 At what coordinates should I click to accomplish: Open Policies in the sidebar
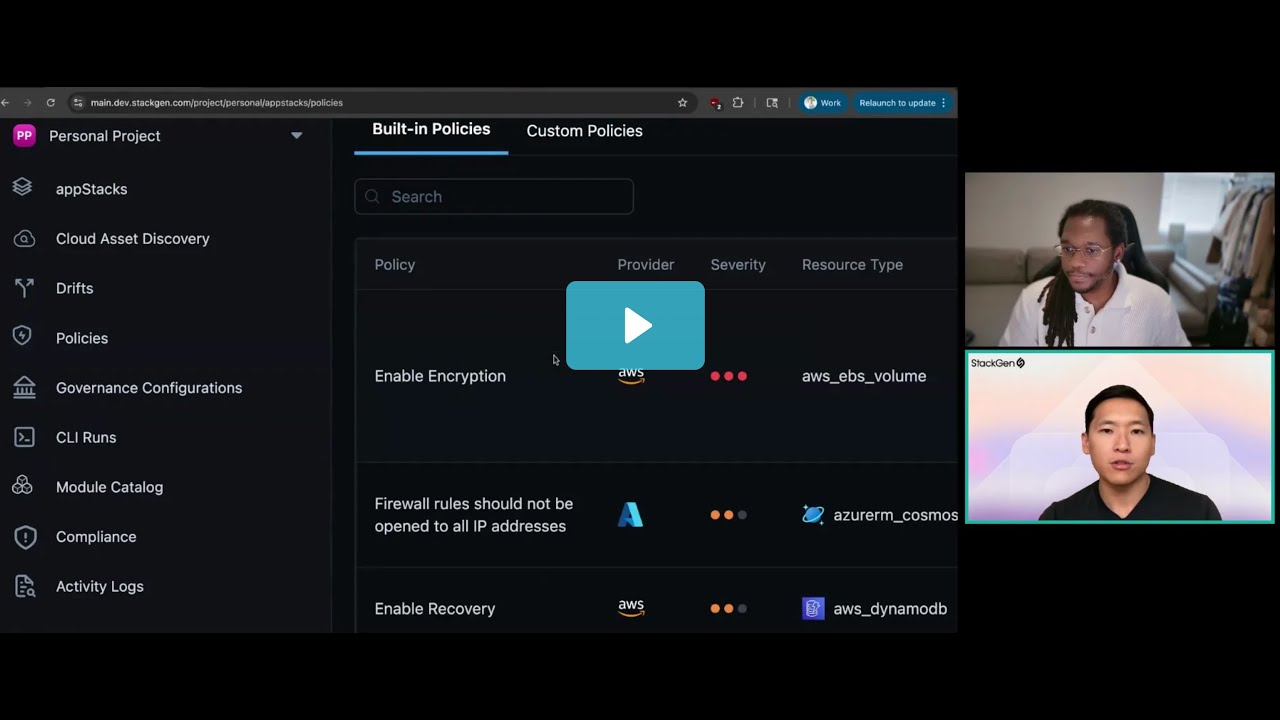82,338
